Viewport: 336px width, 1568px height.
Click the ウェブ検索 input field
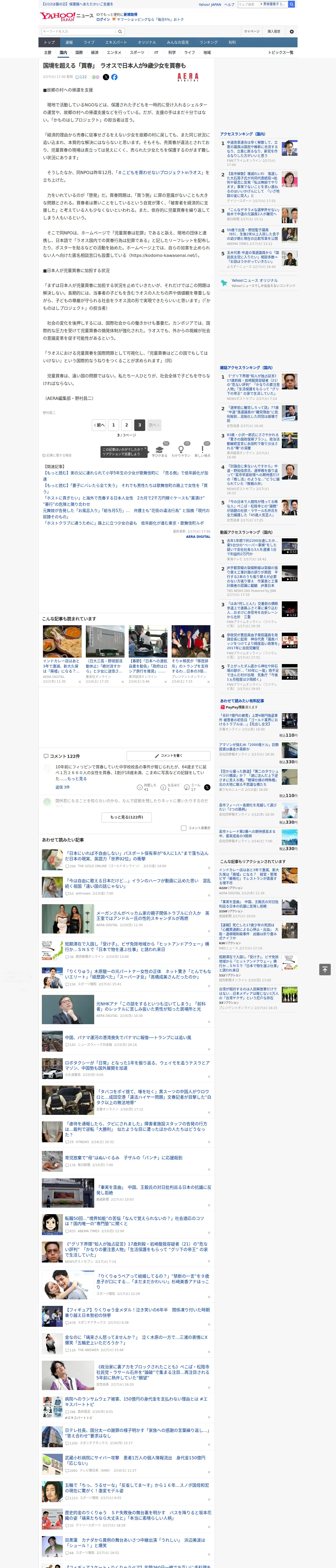[x=248, y=4]
